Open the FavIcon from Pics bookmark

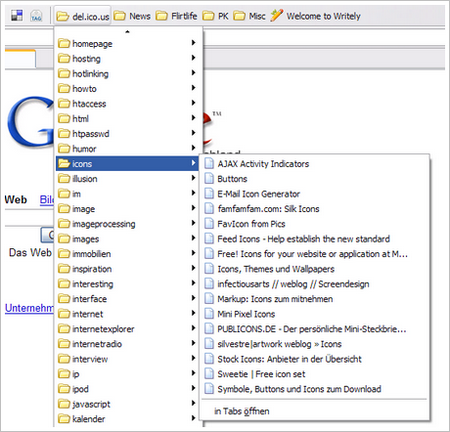(x=314, y=224)
